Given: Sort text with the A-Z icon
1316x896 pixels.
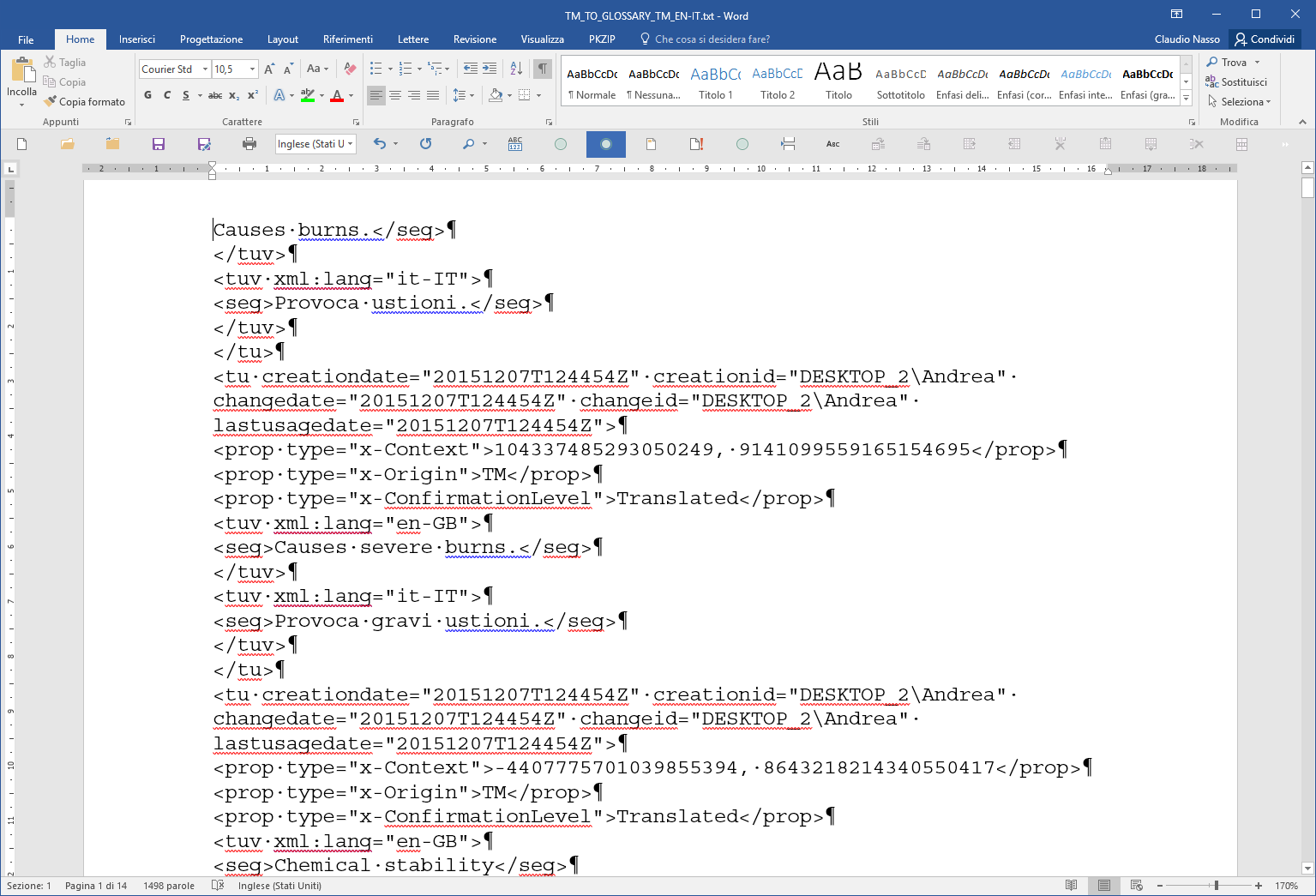Looking at the screenshot, I should pyautogui.click(x=516, y=69).
